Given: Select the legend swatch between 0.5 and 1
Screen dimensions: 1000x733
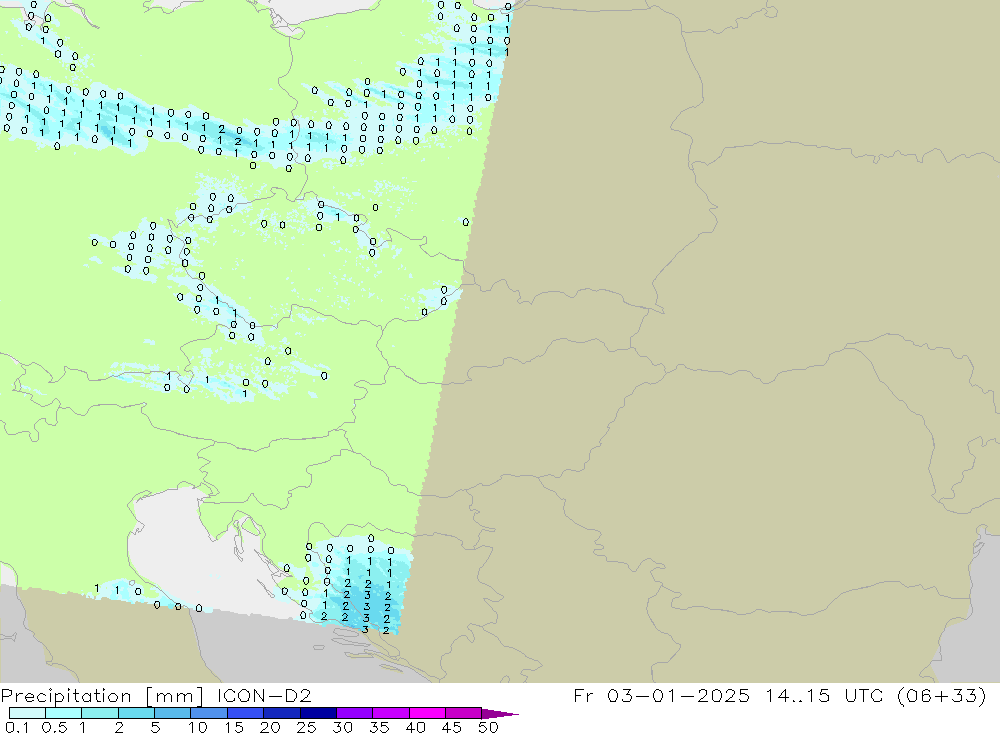Looking at the screenshot, I should pyautogui.click(x=64, y=713).
